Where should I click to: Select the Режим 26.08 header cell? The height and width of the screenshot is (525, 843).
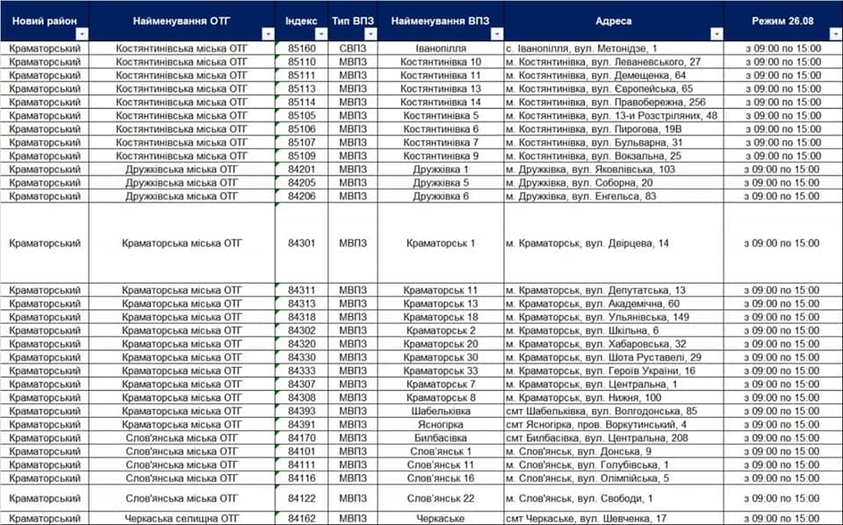pos(784,20)
